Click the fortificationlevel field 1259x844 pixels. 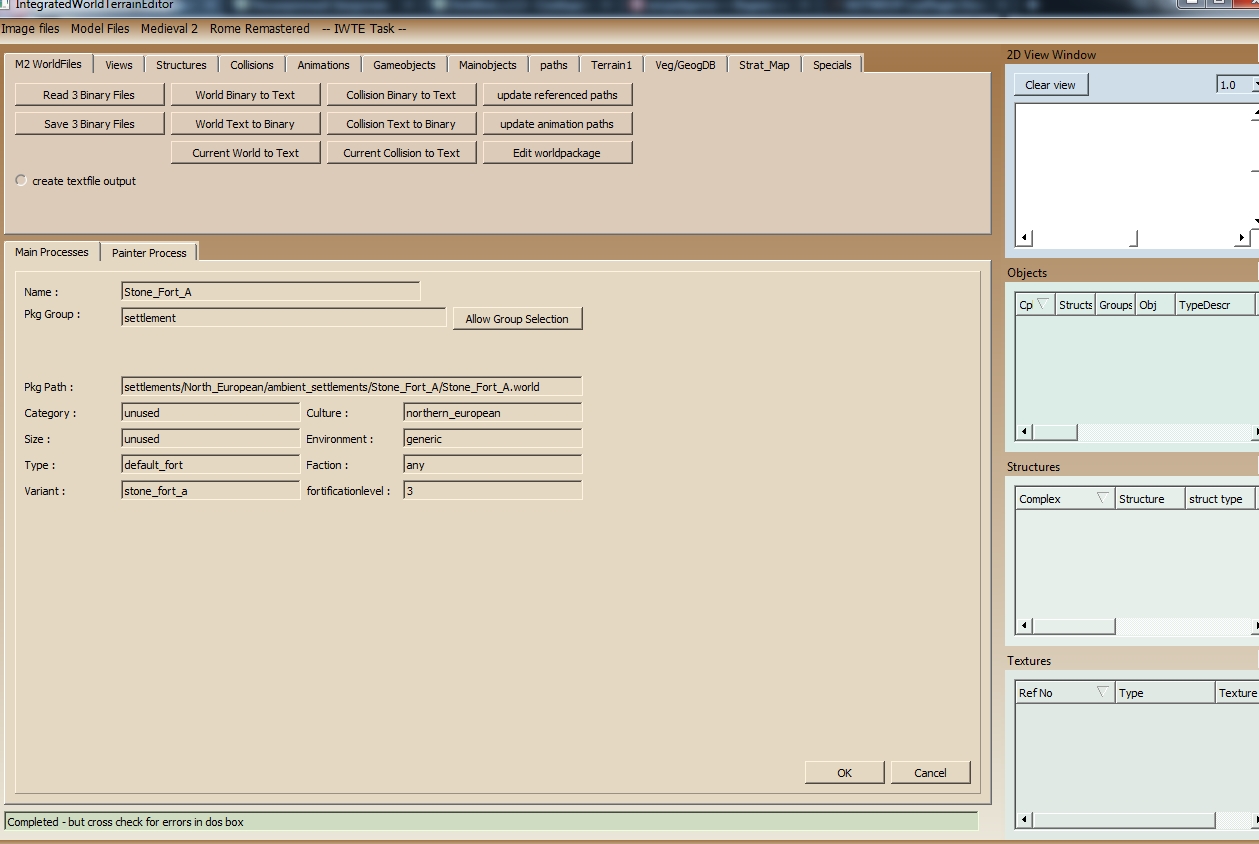[x=492, y=491]
